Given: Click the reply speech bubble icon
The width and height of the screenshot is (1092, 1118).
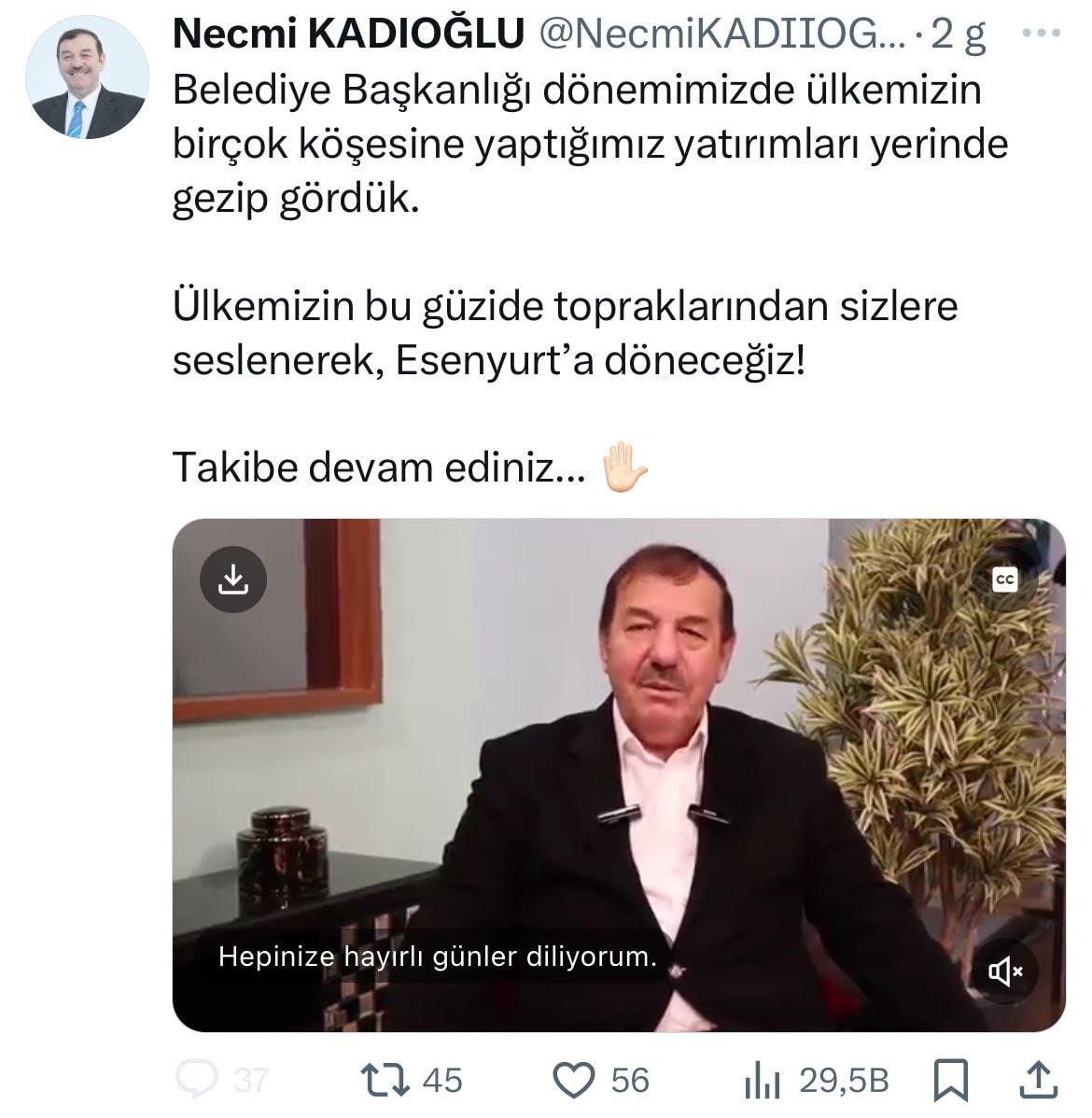Looking at the screenshot, I should coord(196,1080).
